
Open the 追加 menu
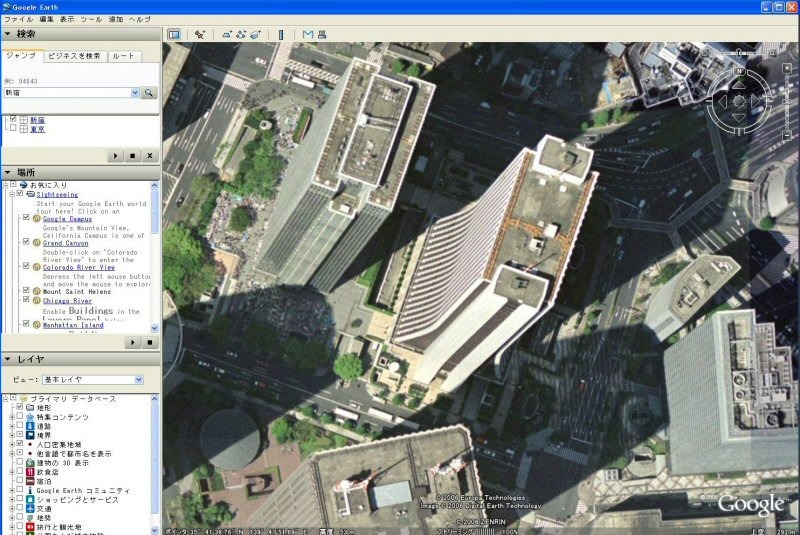click(x=116, y=19)
